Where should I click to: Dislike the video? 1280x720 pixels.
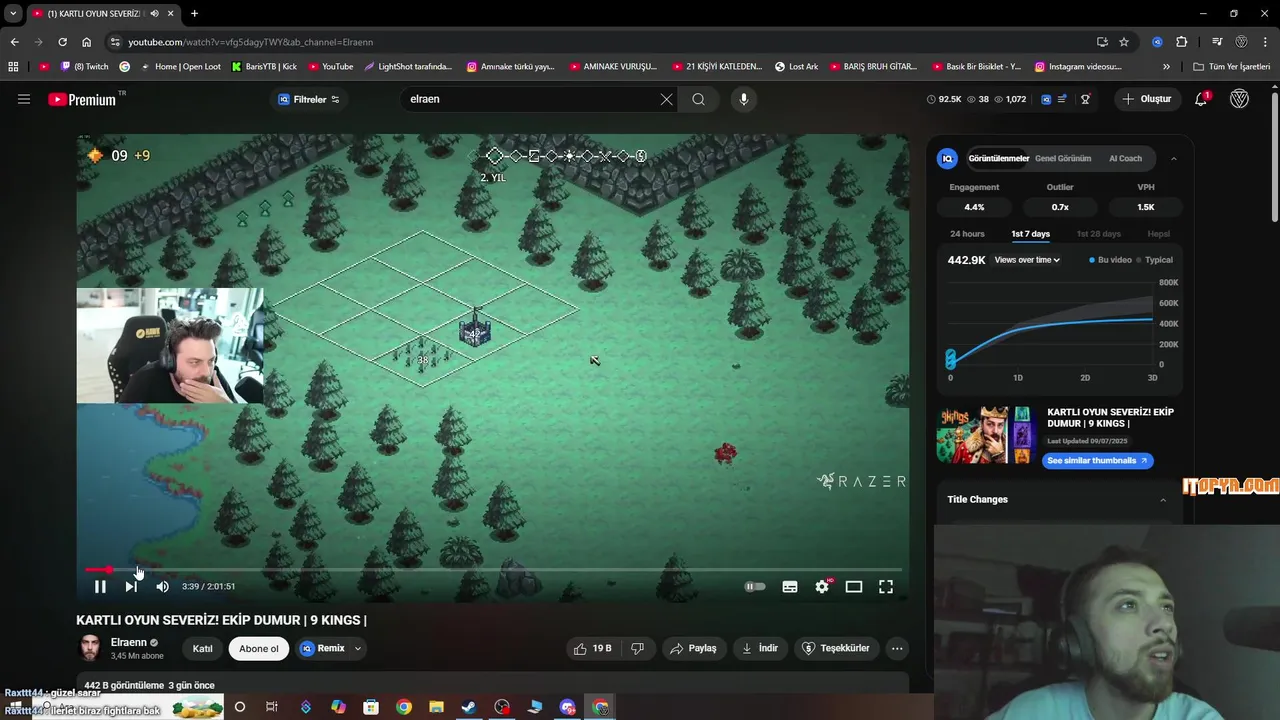pos(637,648)
